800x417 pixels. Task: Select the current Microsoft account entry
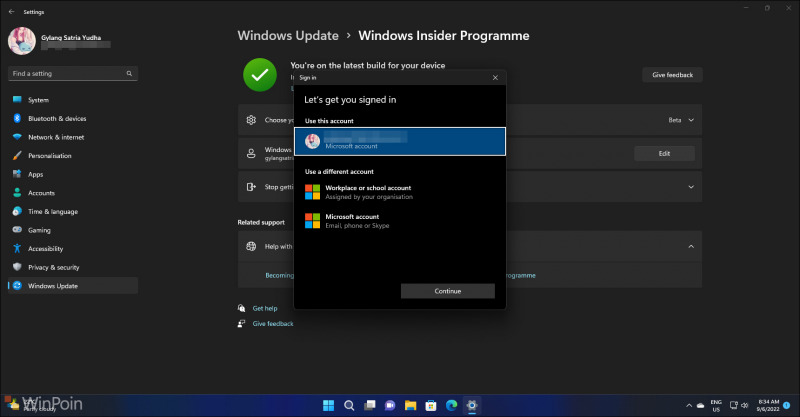[400, 141]
